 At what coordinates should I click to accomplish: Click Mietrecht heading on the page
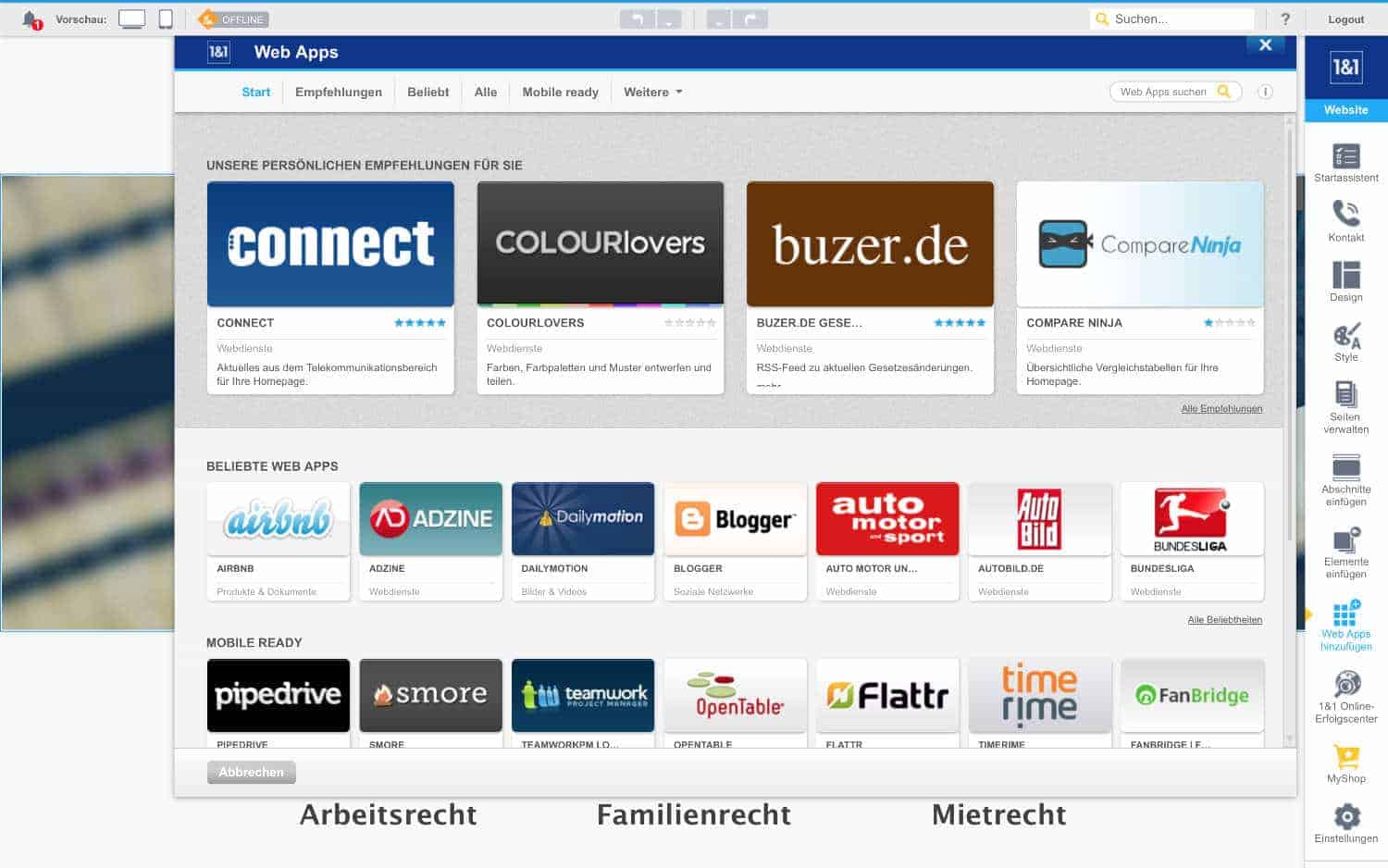point(999,814)
